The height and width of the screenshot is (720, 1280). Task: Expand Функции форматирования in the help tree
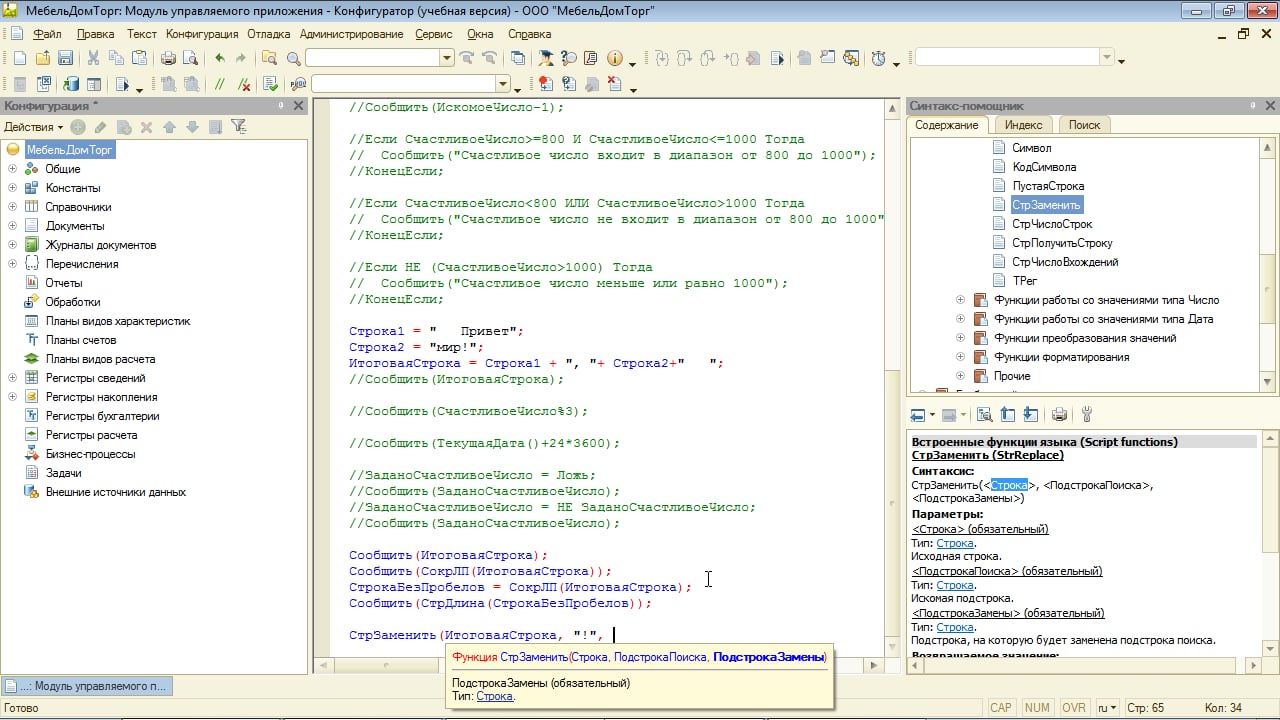click(960, 357)
